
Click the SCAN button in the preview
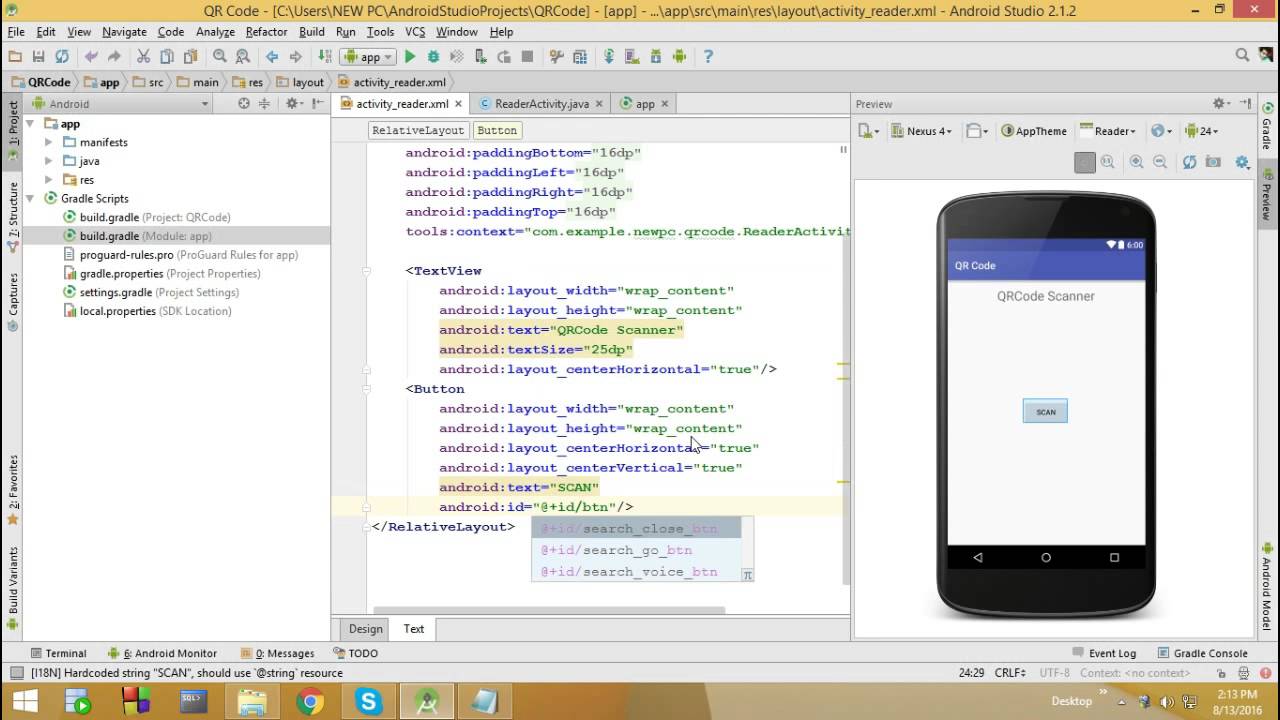pyautogui.click(x=1045, y=411)
